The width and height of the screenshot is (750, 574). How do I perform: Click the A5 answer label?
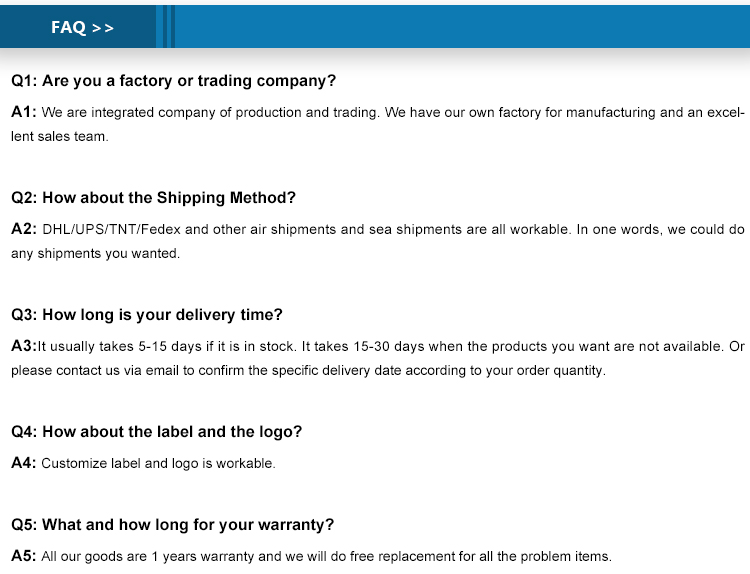click(x=23, y=556)
